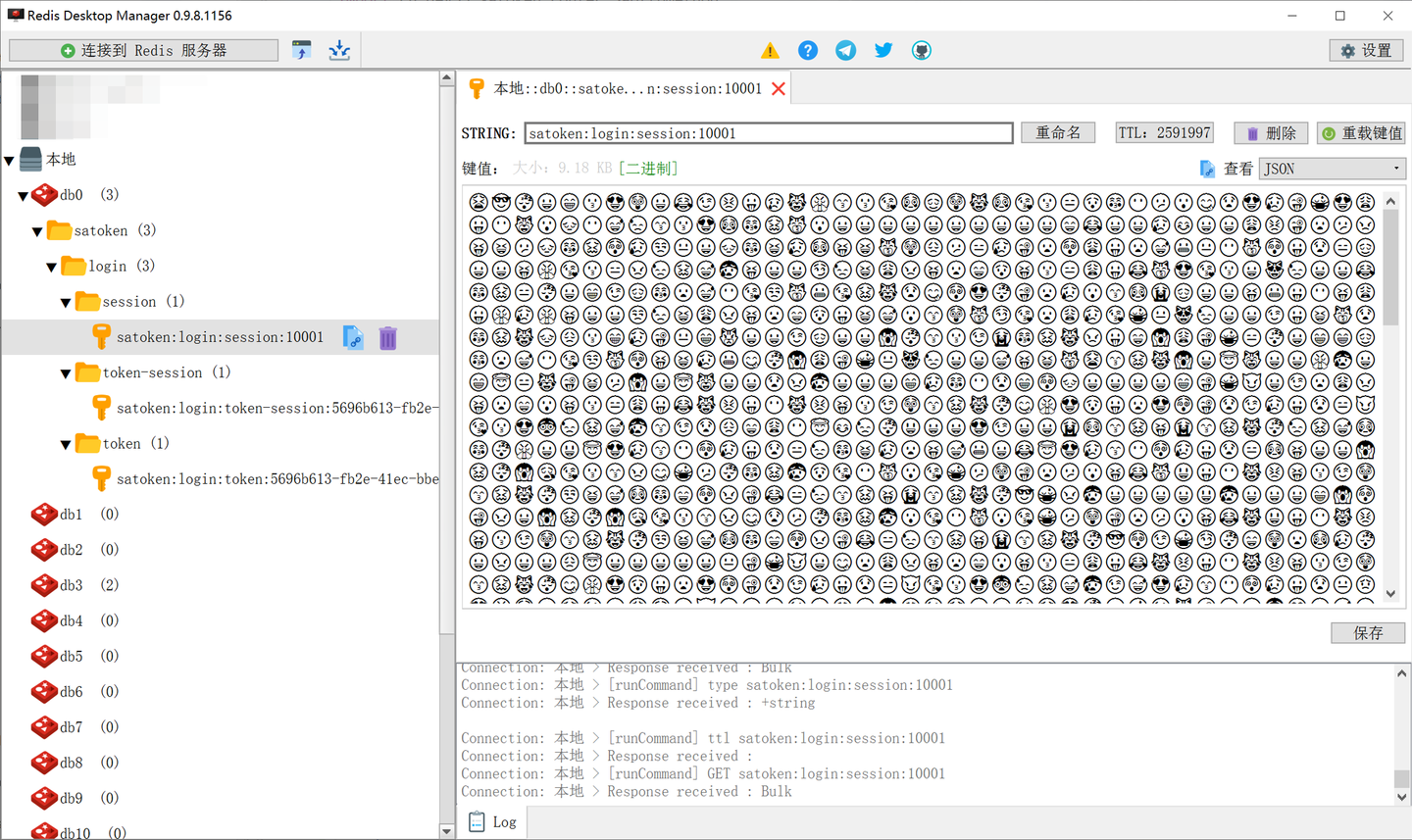Open the JSON view format dropdown
1412x840 pixels.
[x=1332, y=169]
